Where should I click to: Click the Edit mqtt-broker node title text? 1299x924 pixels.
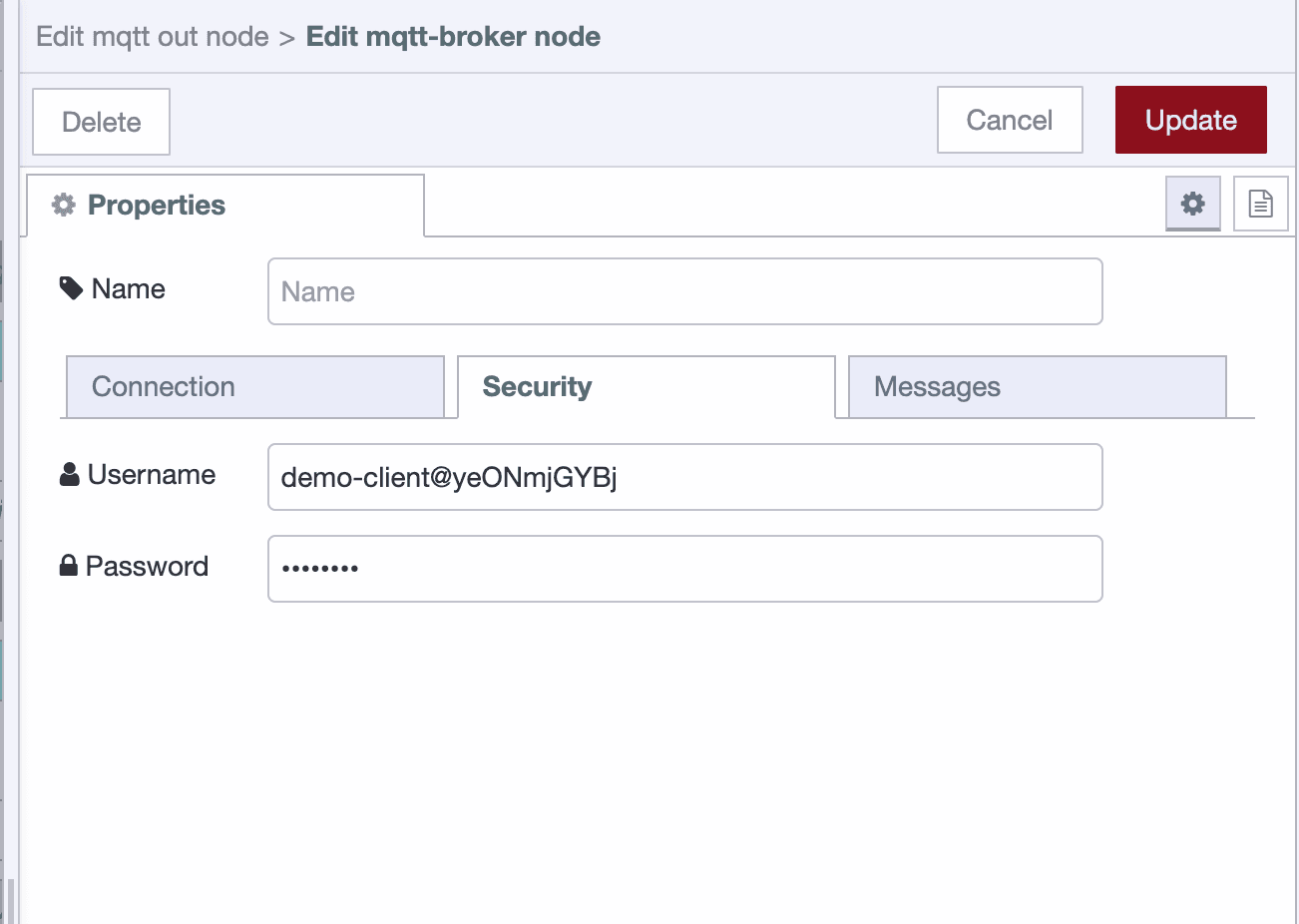coord(453,36)
